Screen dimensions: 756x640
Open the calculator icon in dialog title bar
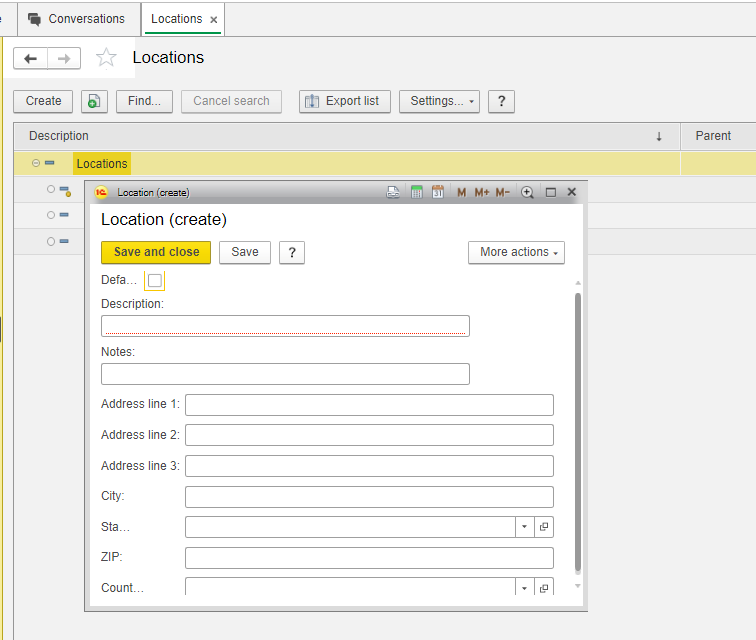point(417,192)
